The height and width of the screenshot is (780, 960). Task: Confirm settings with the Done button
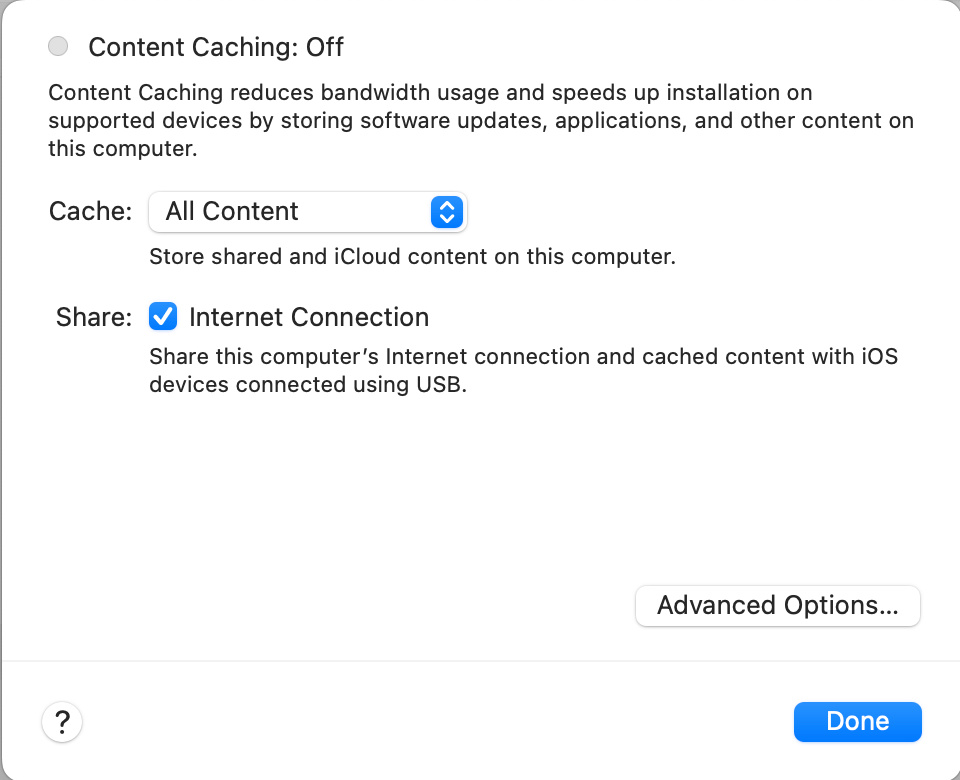(858, 722)
